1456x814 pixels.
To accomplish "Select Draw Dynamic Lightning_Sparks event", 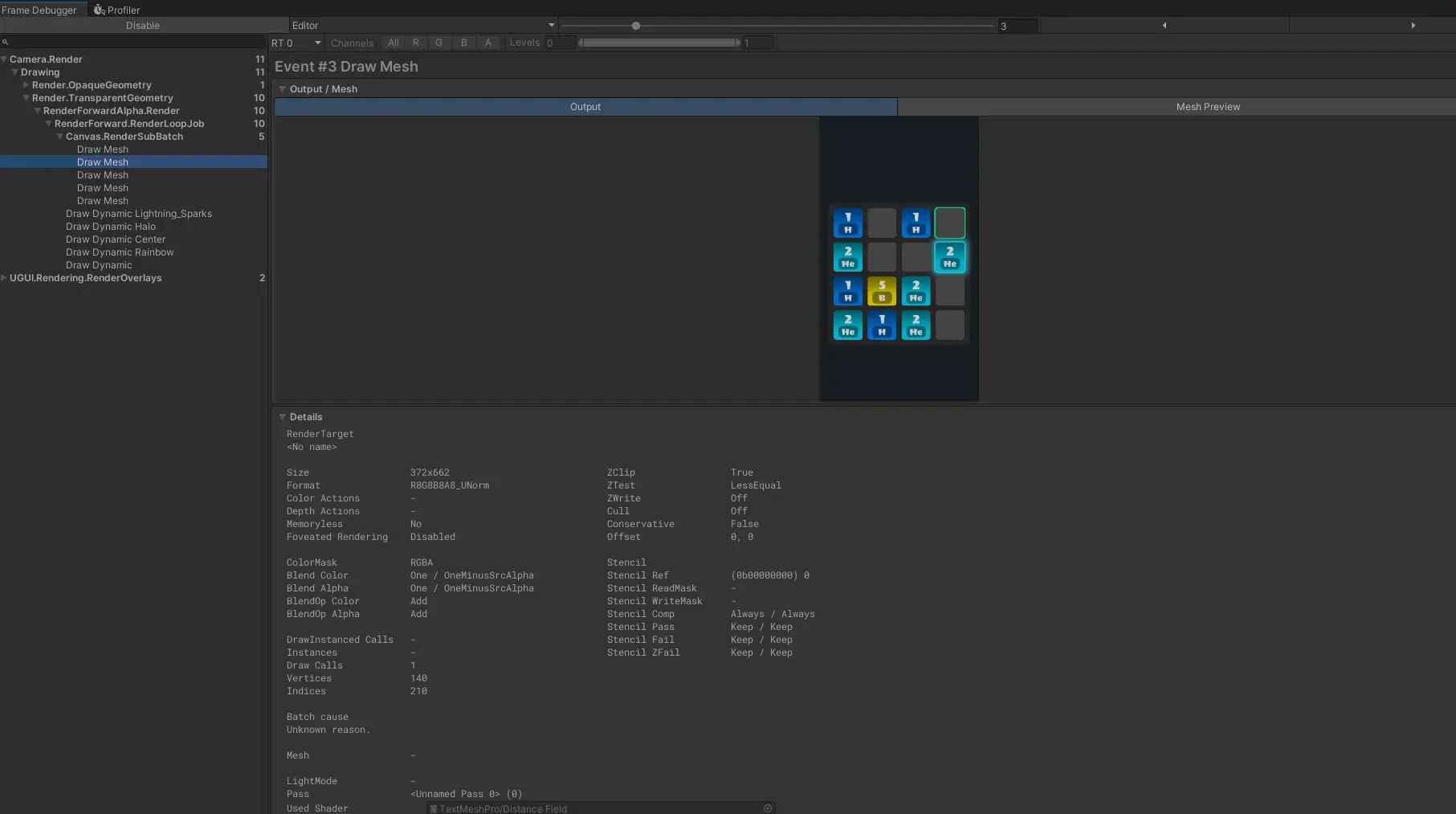I will pos(139,214).
